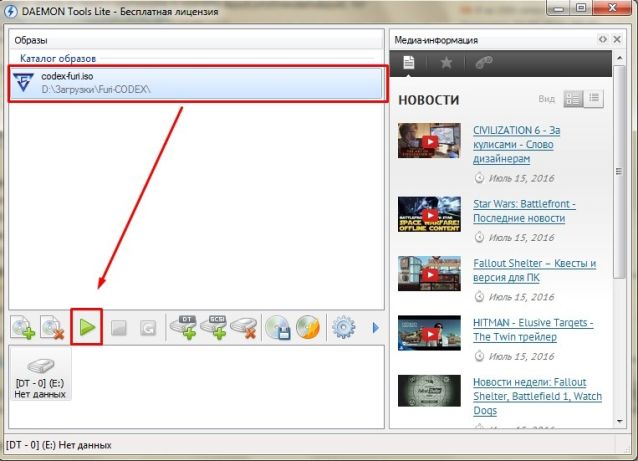The height and width of the screenshot is (461, 638).
Task: Switch news to the compact list view
Action: coord(594,99)
